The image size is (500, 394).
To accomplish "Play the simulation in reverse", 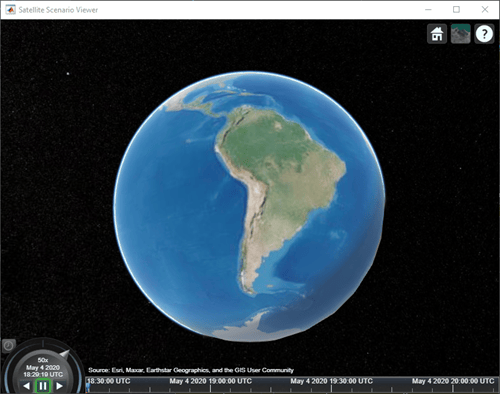I will [27, 386].
